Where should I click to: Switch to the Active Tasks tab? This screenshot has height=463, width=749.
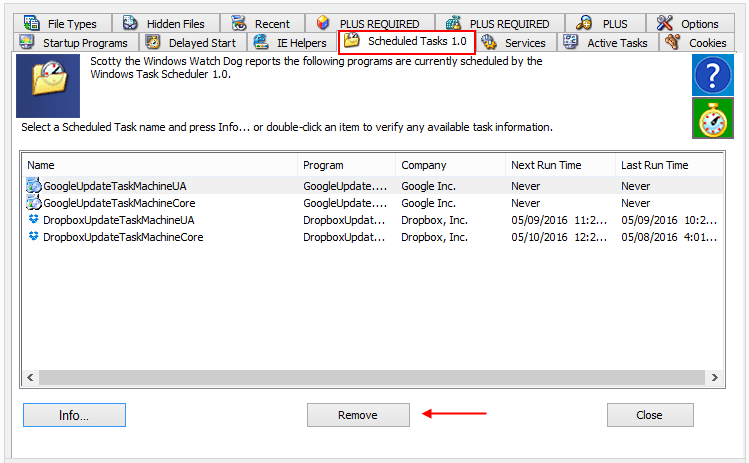[x=608, y=43]
